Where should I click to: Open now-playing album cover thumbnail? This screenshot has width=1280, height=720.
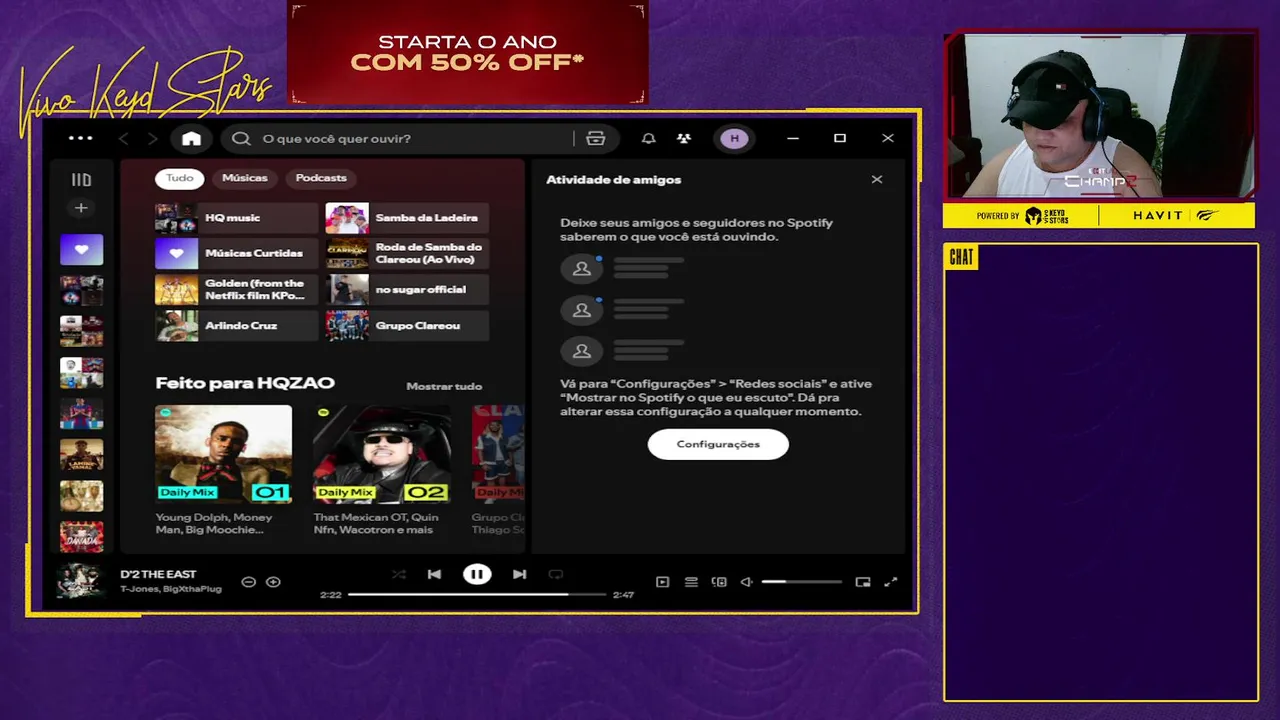click(x=80, y=581)
